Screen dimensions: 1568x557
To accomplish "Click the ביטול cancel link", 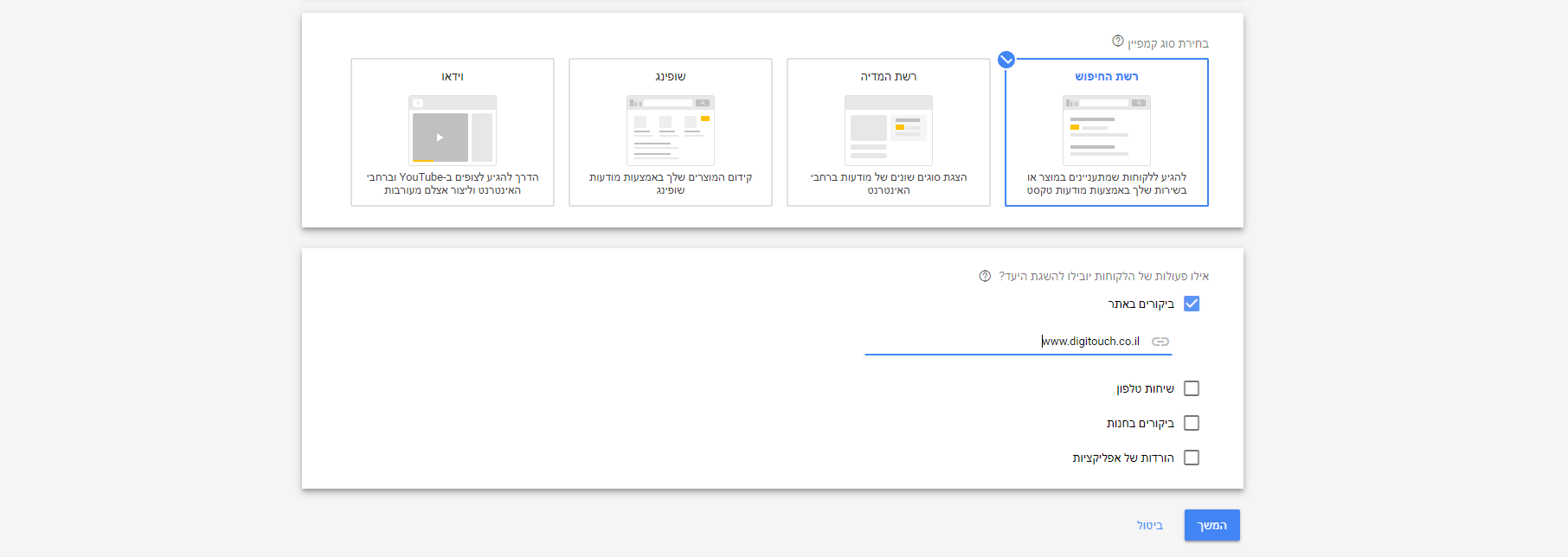I will [x=1149, y=525].
